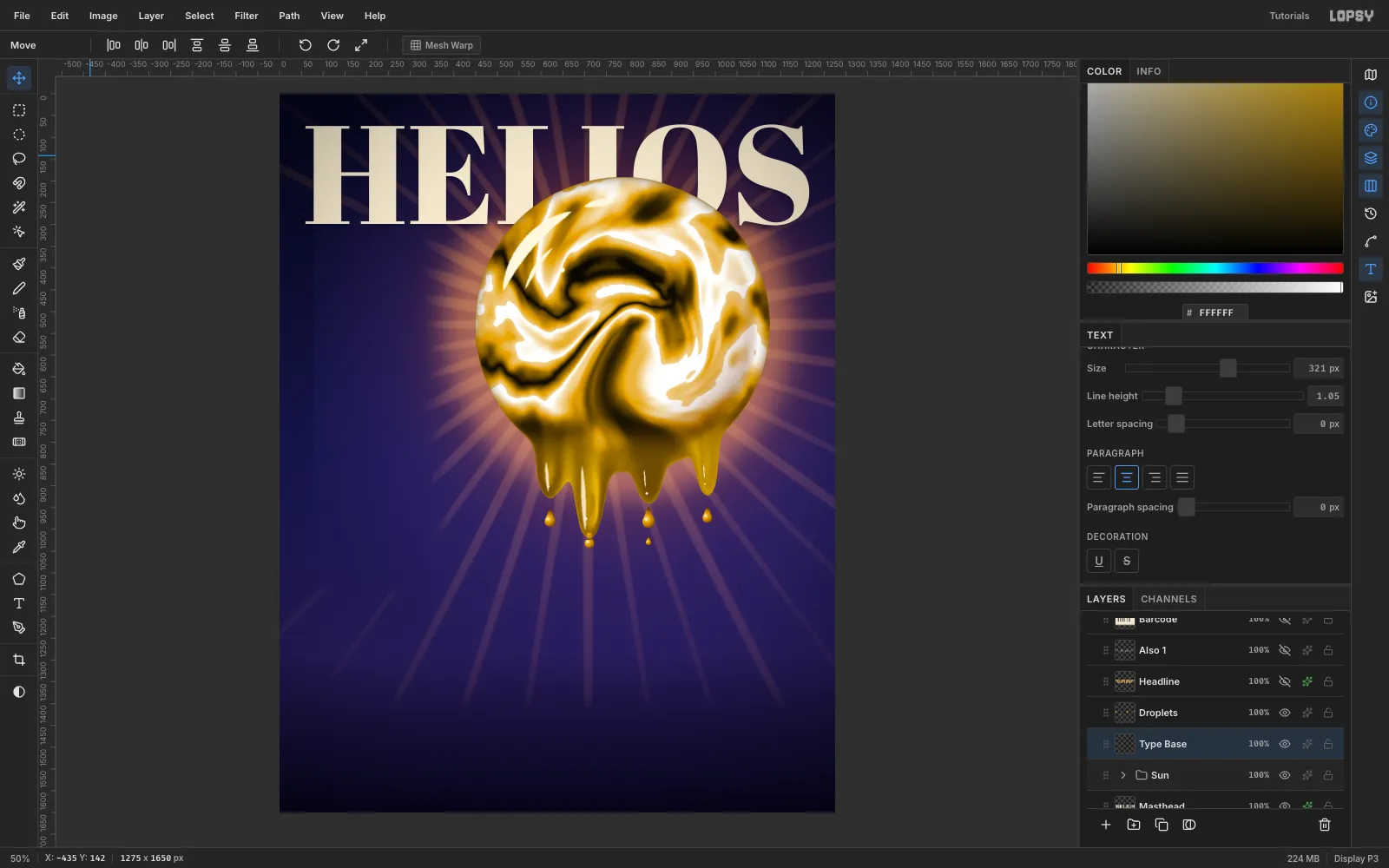Show the hidden Headline layer
The width and height of the screenshot is (1389, 868).
[x=1285, y=681]
